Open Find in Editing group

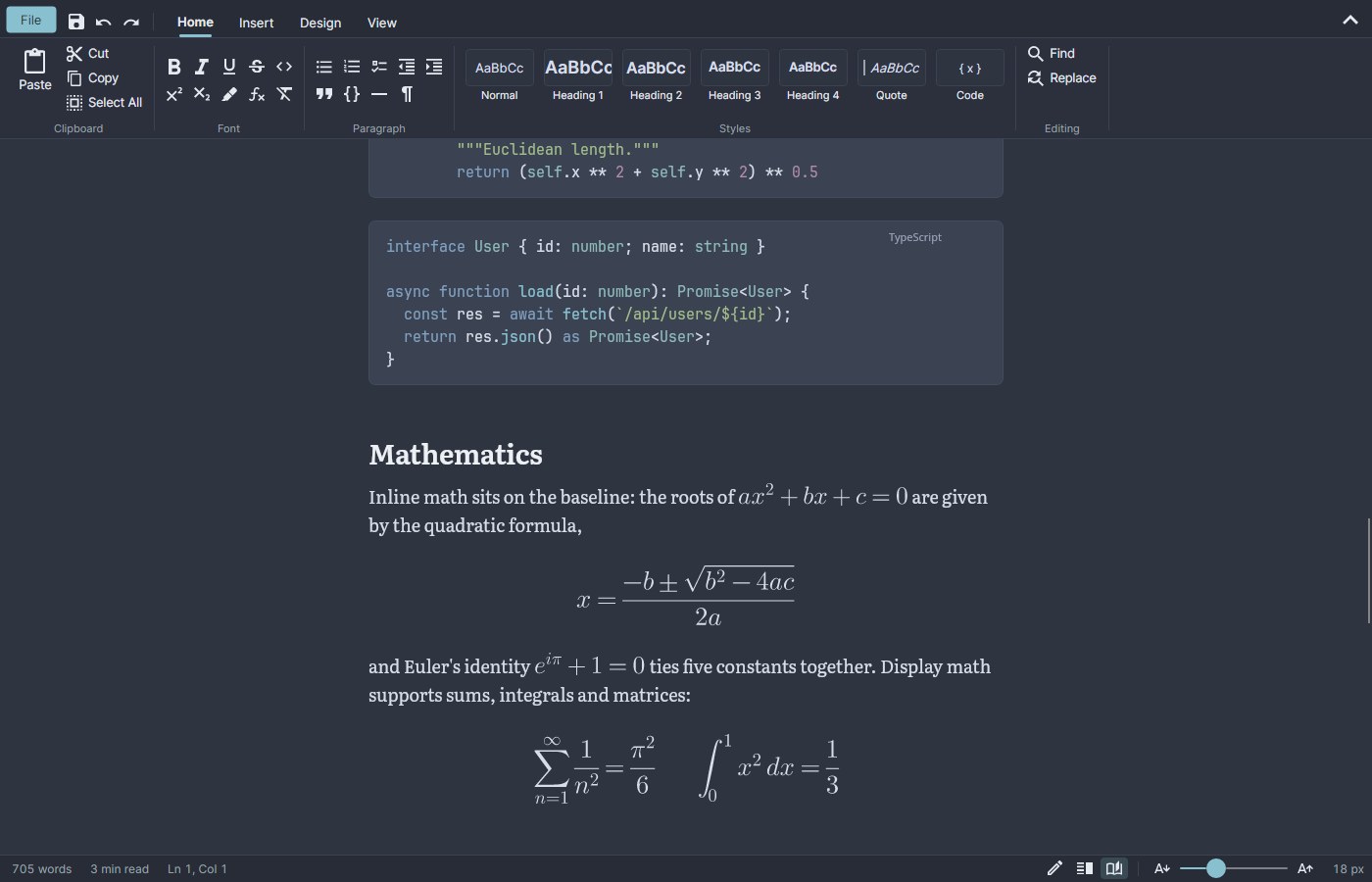coord(1052,53)
